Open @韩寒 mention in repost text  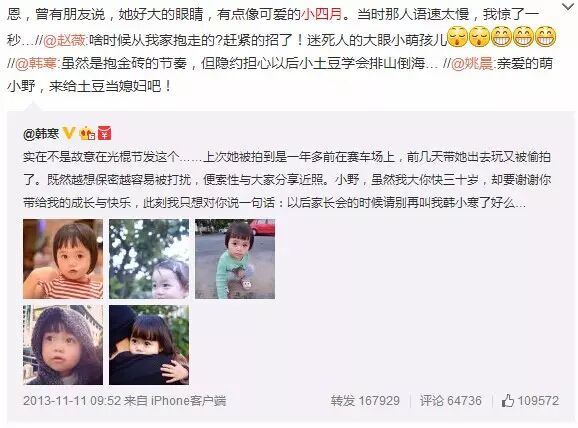pyautogui.click(x=36, y=63)
